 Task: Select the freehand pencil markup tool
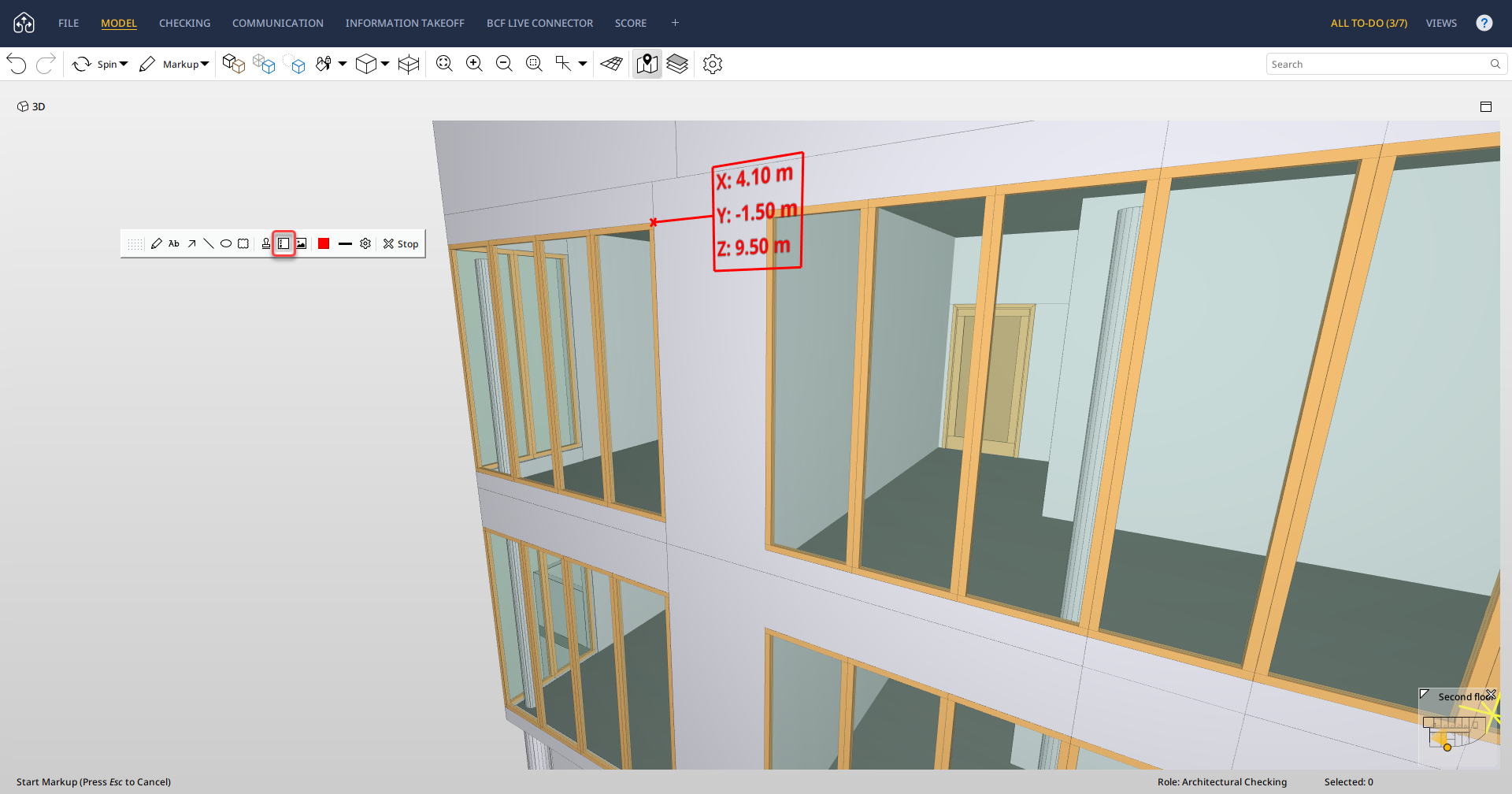click(x=157, y=244)
